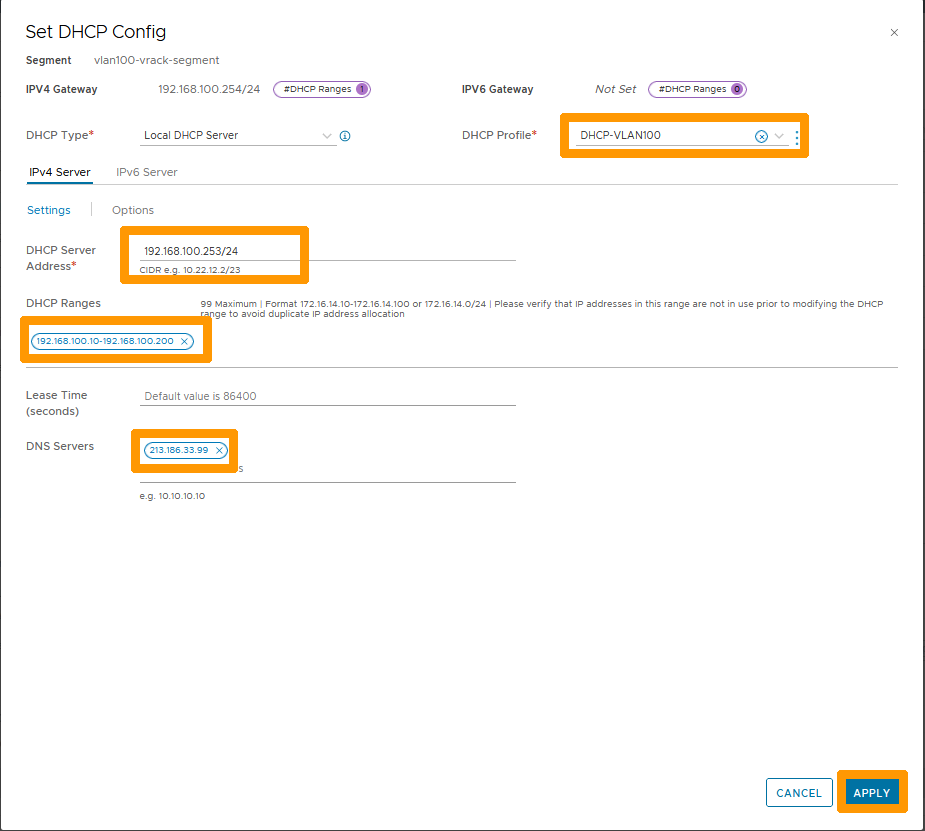
Task: Click the Lease Time seconds field
Action: point(300,396)
